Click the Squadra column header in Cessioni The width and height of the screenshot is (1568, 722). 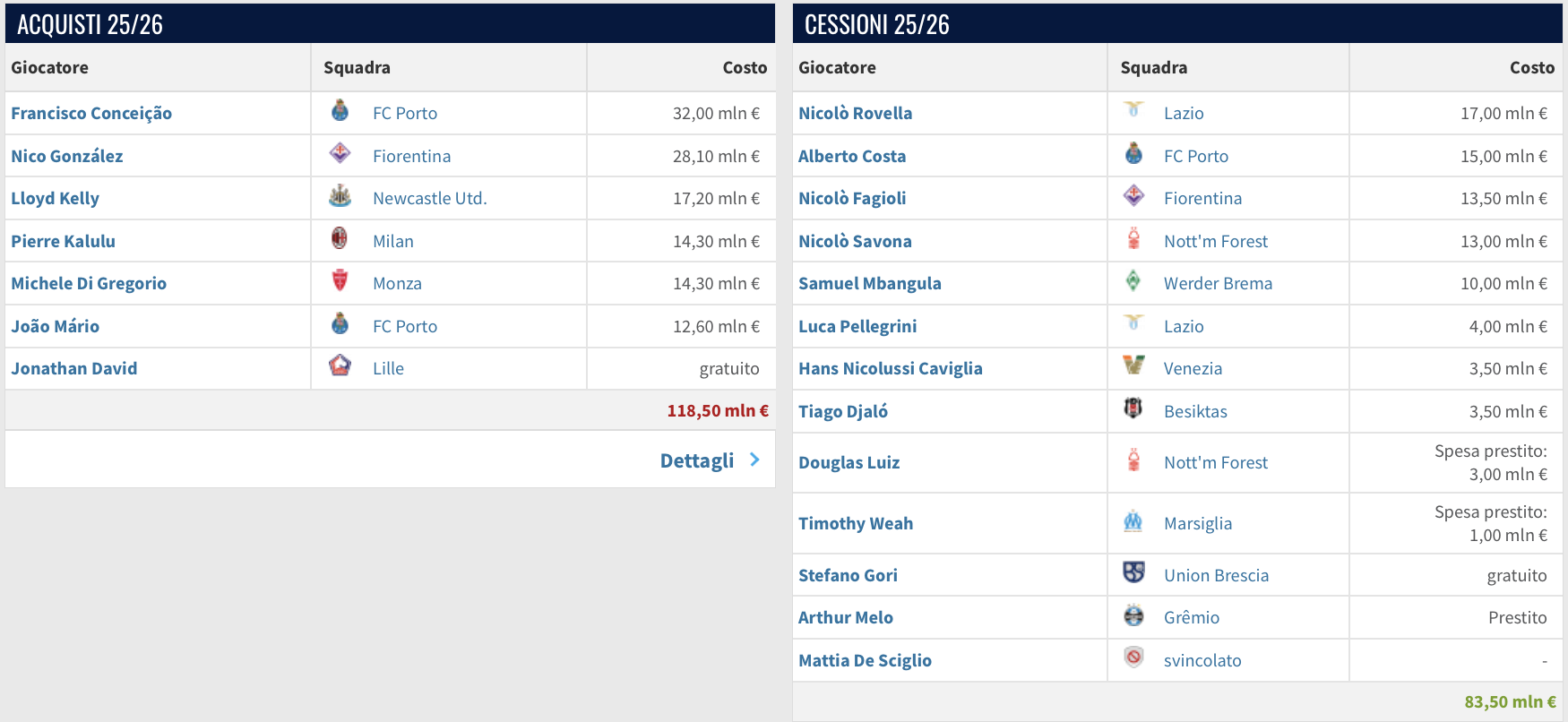coord(1153,67)
